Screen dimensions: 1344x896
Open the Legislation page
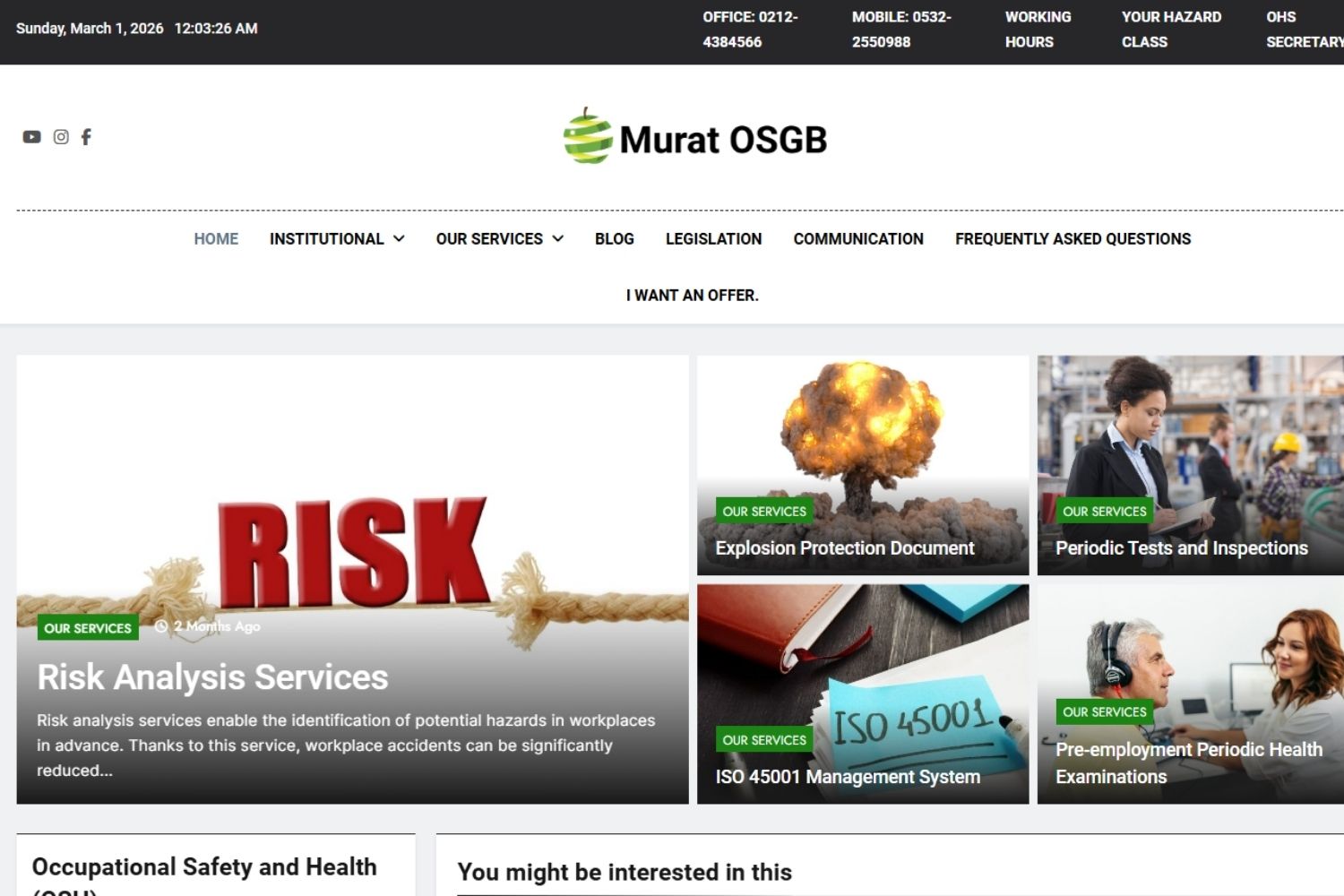(713, 239)
